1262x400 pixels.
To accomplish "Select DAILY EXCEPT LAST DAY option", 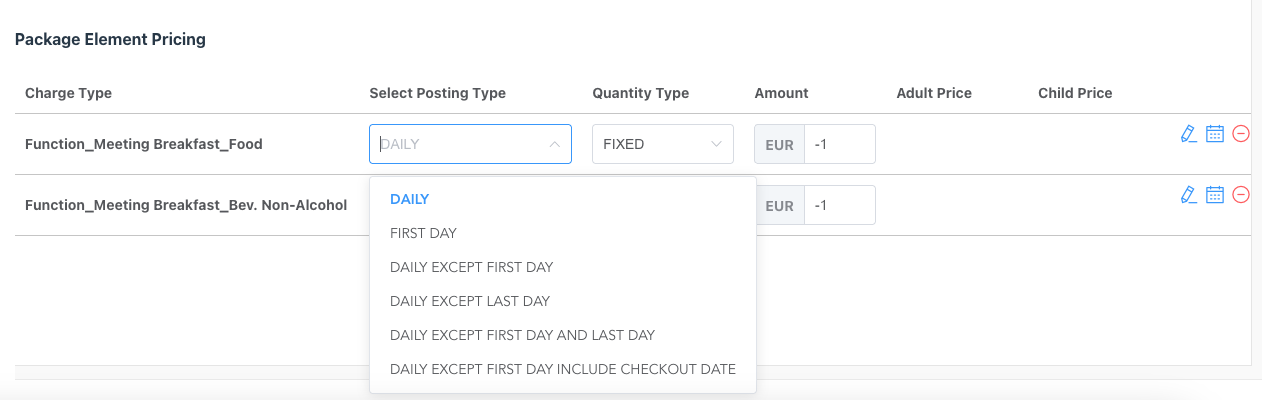I will 470,301.
